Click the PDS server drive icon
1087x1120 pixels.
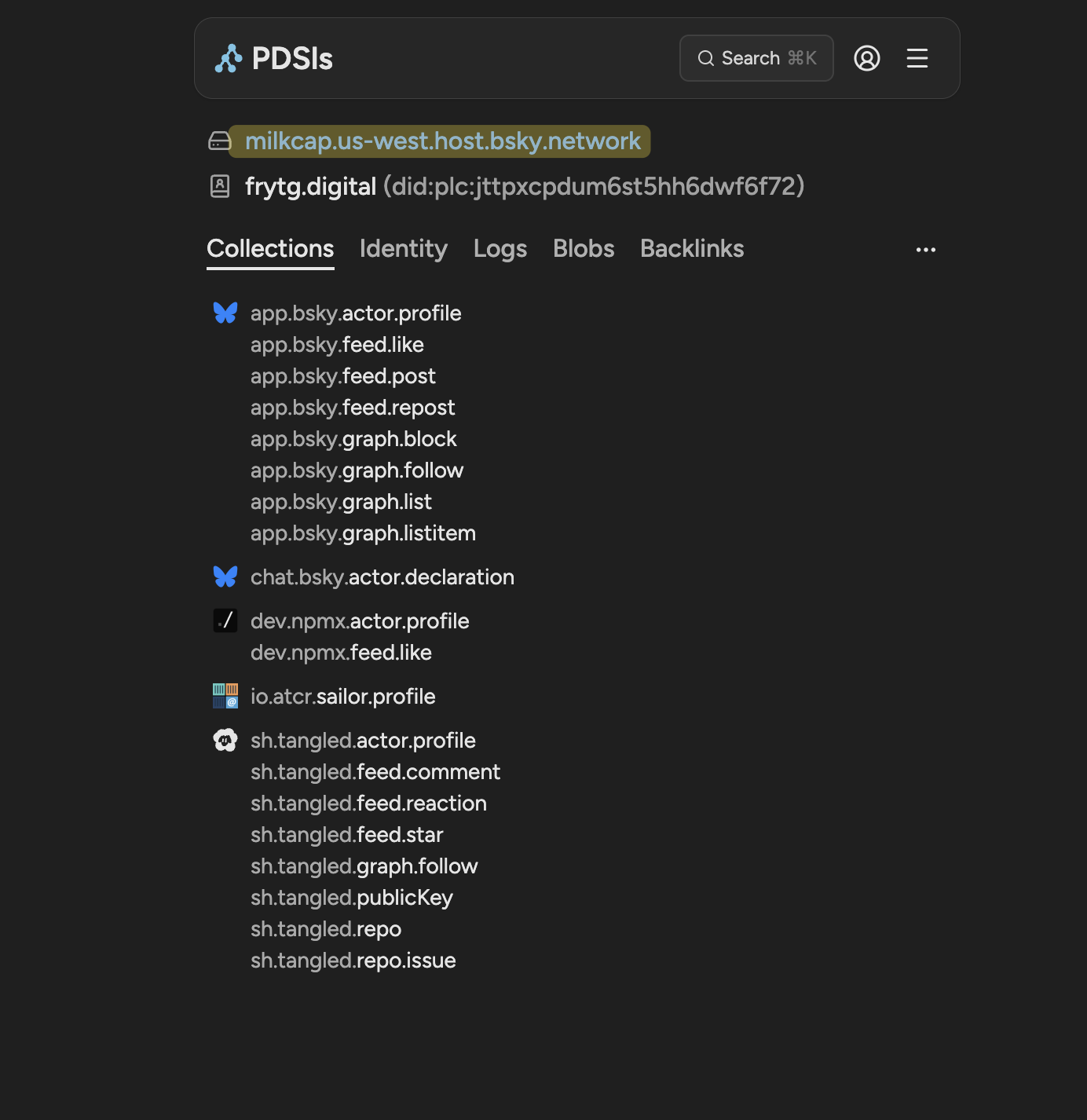tap(220, 141)
